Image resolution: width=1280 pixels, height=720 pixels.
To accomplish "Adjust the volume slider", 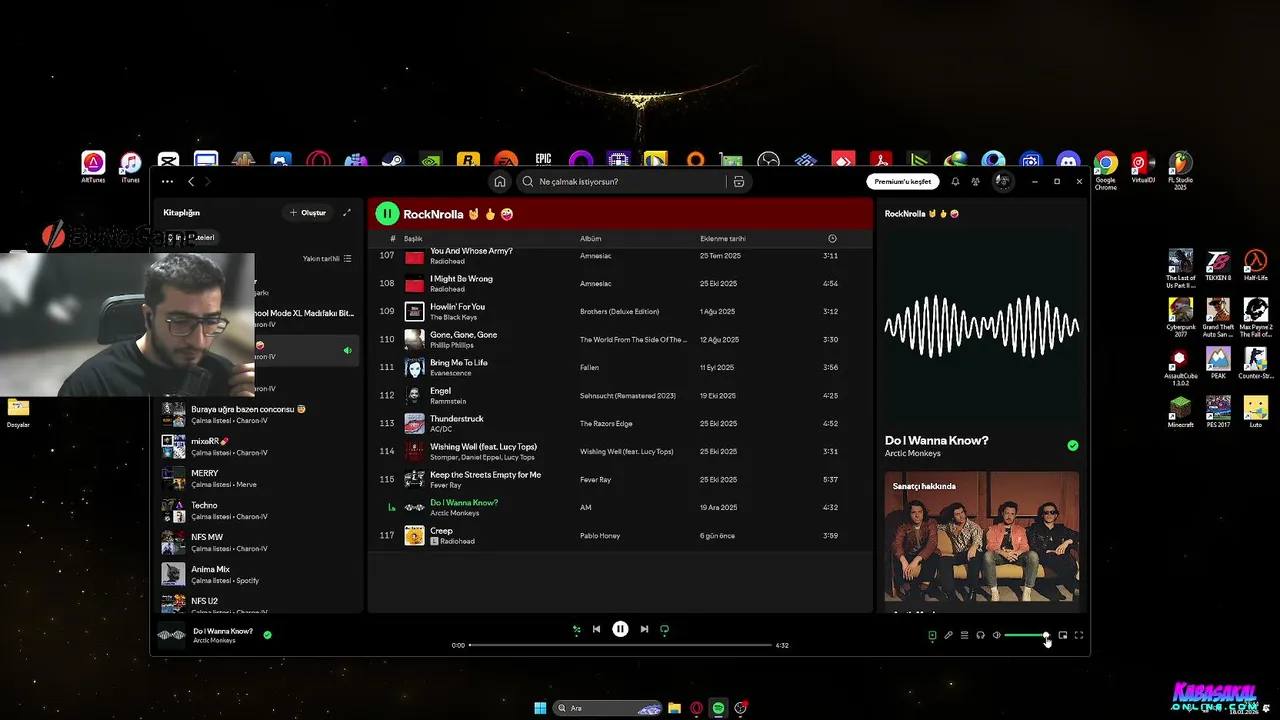I will point(1026,635).
